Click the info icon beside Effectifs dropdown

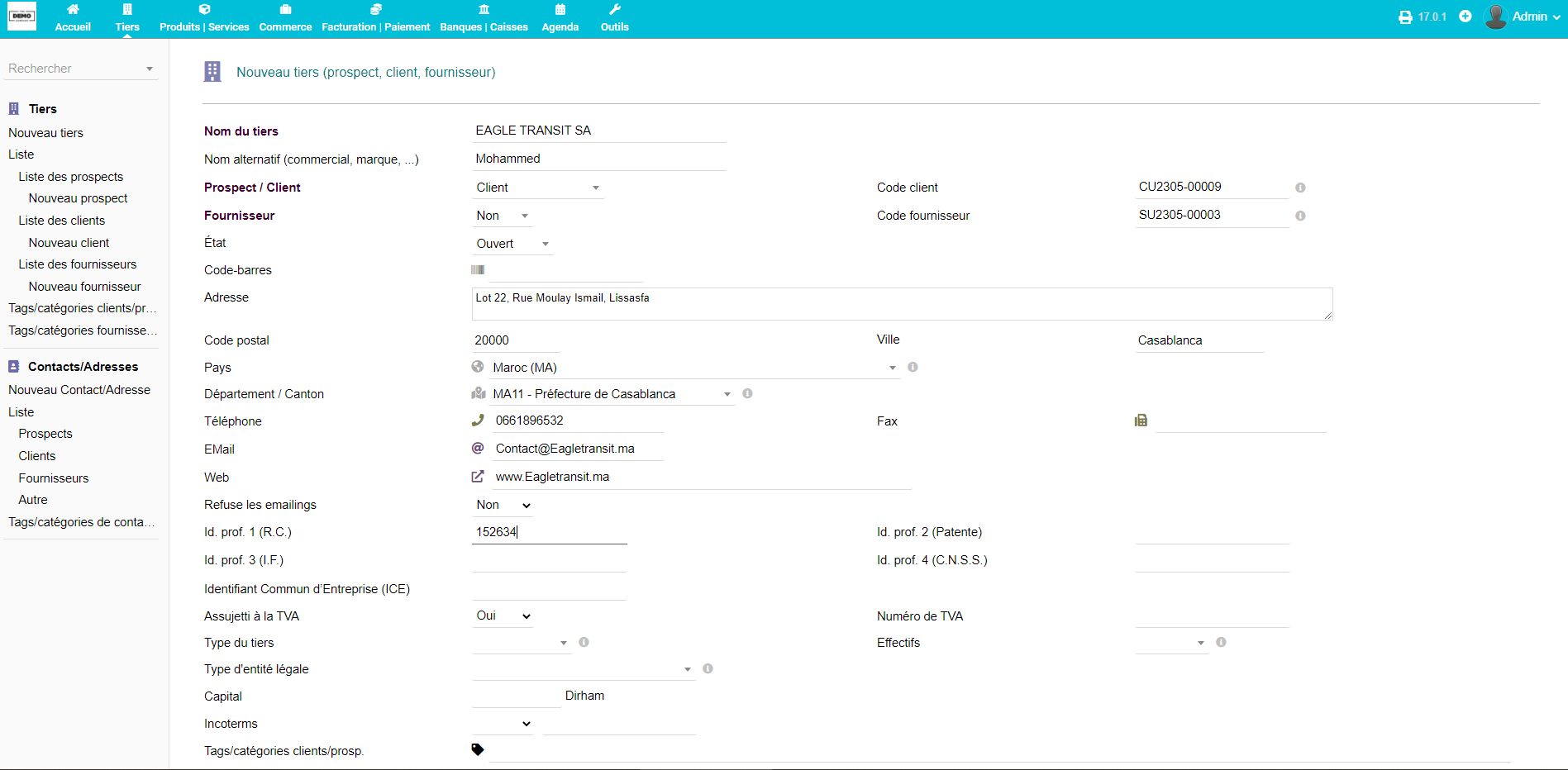1221,642
